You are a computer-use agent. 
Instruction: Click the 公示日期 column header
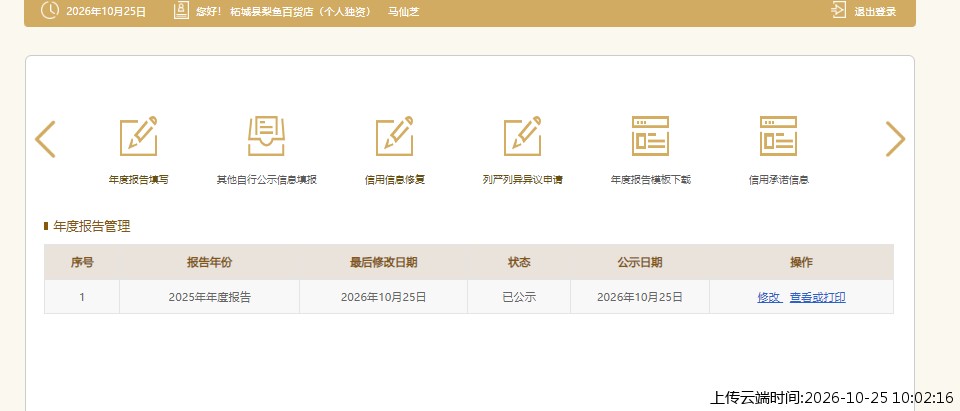[x=639, y=262]
